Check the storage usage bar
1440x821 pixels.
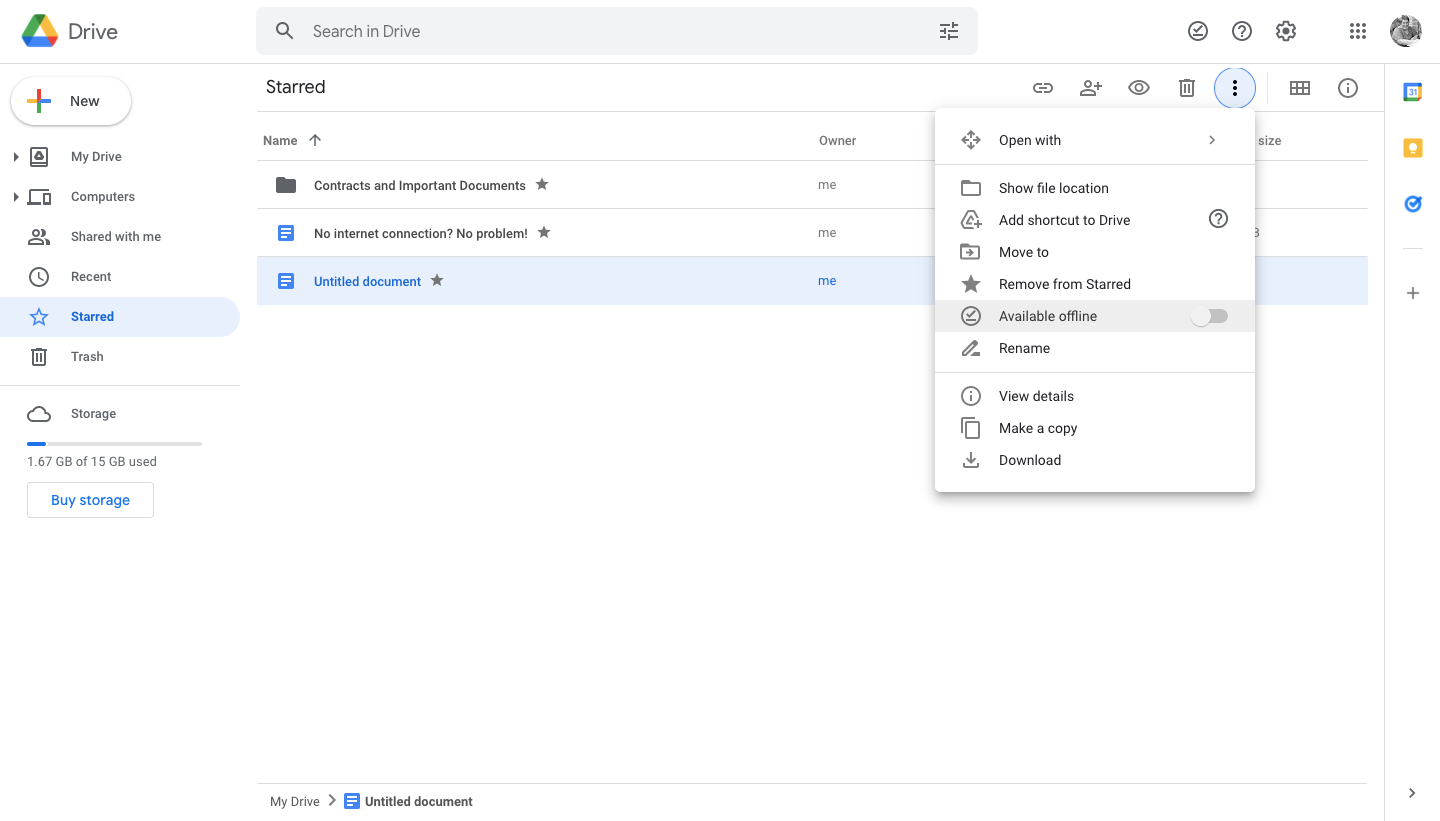tap(114, 443)
